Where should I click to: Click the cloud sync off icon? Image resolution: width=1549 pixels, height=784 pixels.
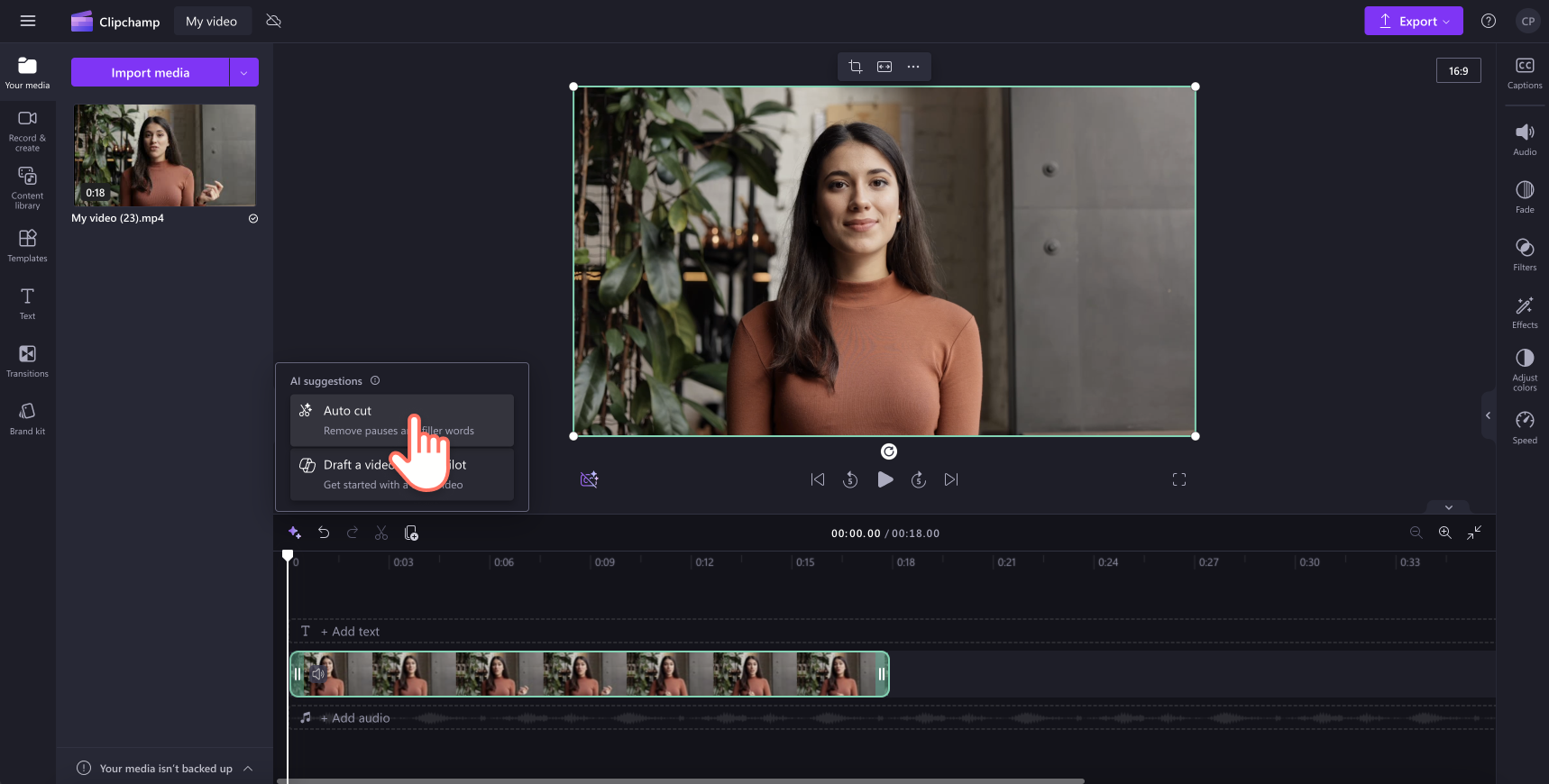click(274, 21)
